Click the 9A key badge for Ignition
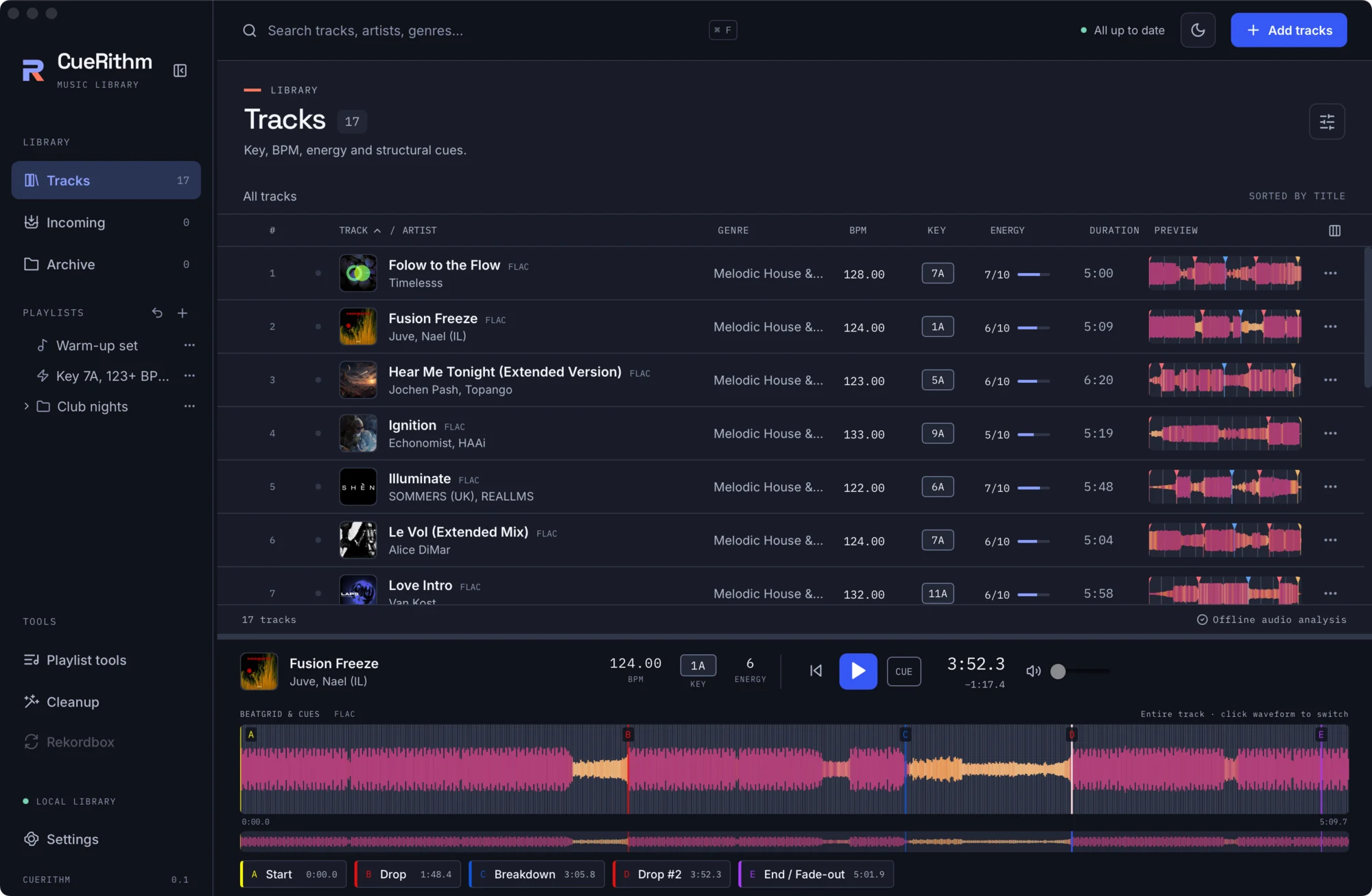This screenshot has height=896, width=1372. point(937,433)
